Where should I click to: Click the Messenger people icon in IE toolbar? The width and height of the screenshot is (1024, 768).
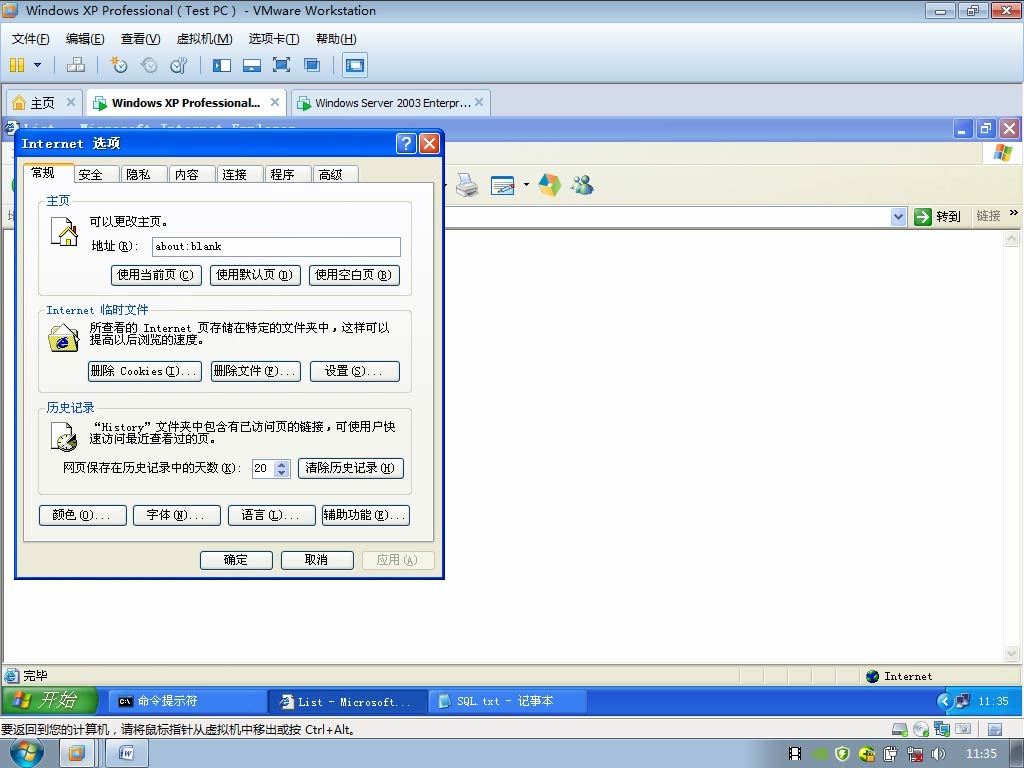(x=582, y=185)
